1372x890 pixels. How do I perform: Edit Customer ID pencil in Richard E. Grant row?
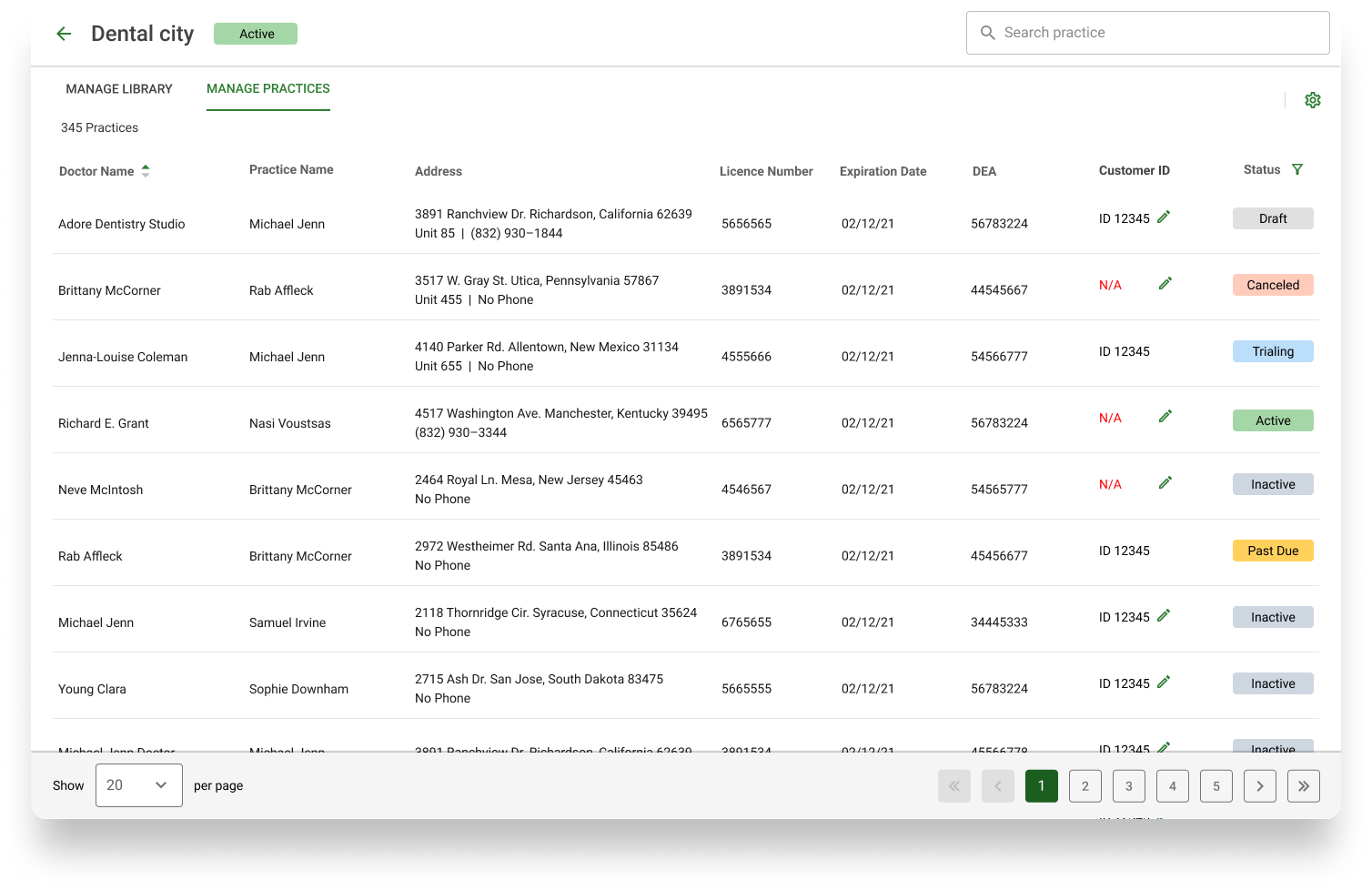1165,417
